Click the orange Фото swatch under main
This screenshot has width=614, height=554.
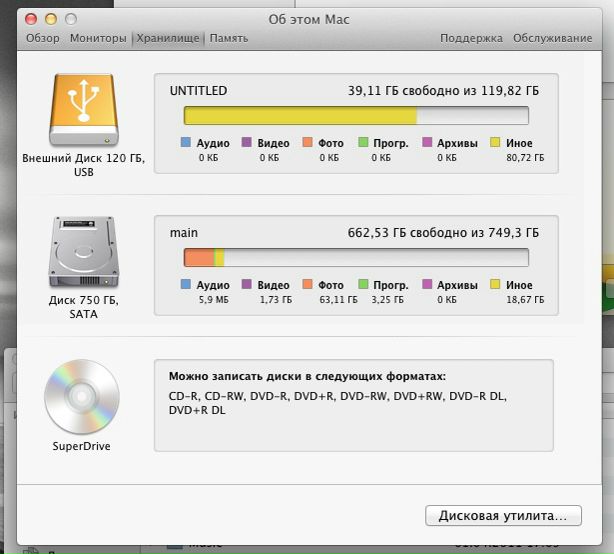pyautogui.click(x=307, y=285)
